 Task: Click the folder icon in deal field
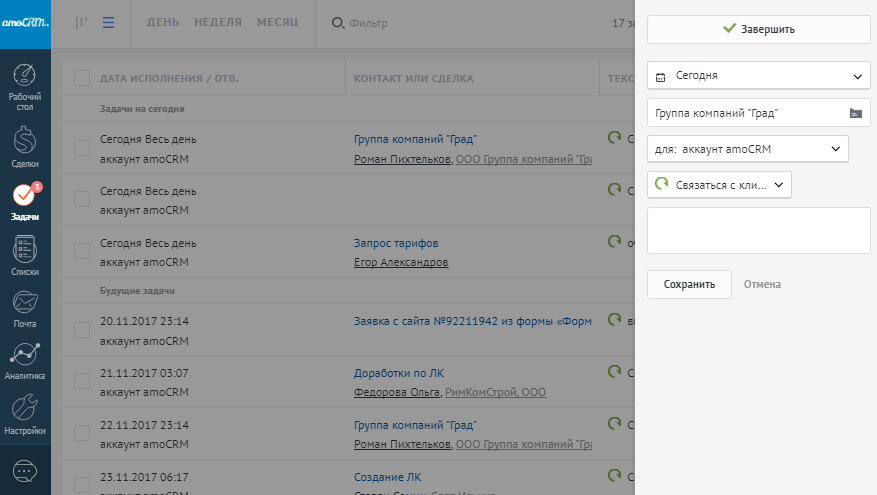coord(856,113)
